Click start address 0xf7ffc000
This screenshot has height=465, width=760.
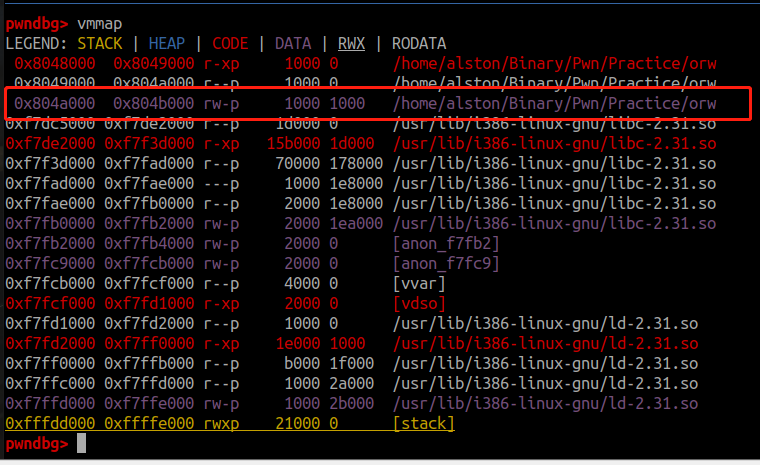(x=50, y=383)
